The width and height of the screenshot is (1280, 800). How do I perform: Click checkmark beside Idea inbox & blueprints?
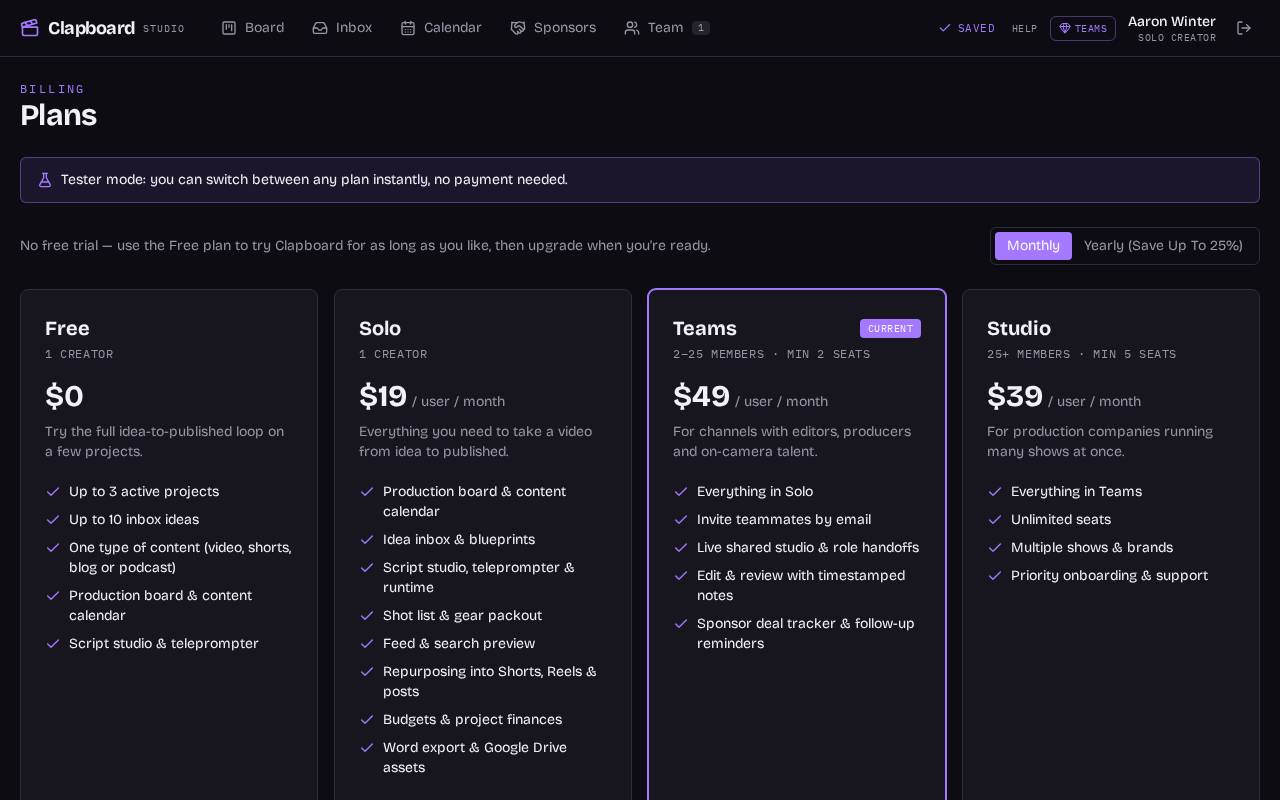point(367,540)
